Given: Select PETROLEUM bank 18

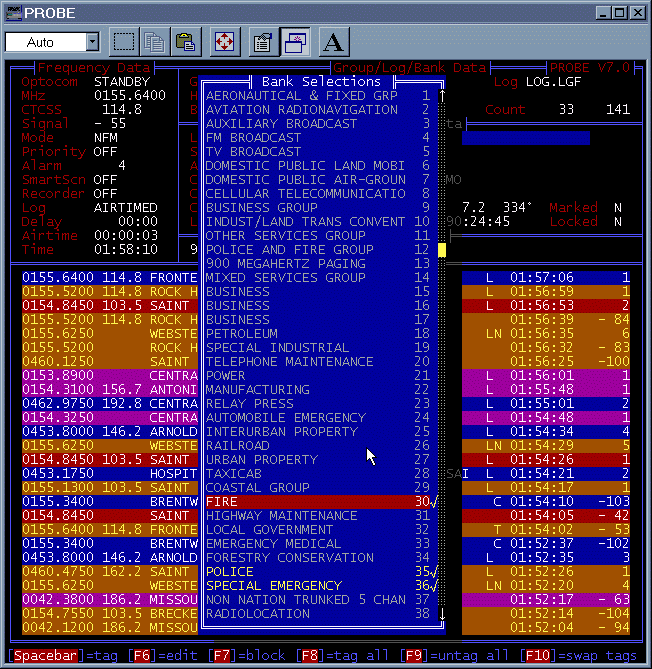Looking at the screenshot, I should [318, 334].
